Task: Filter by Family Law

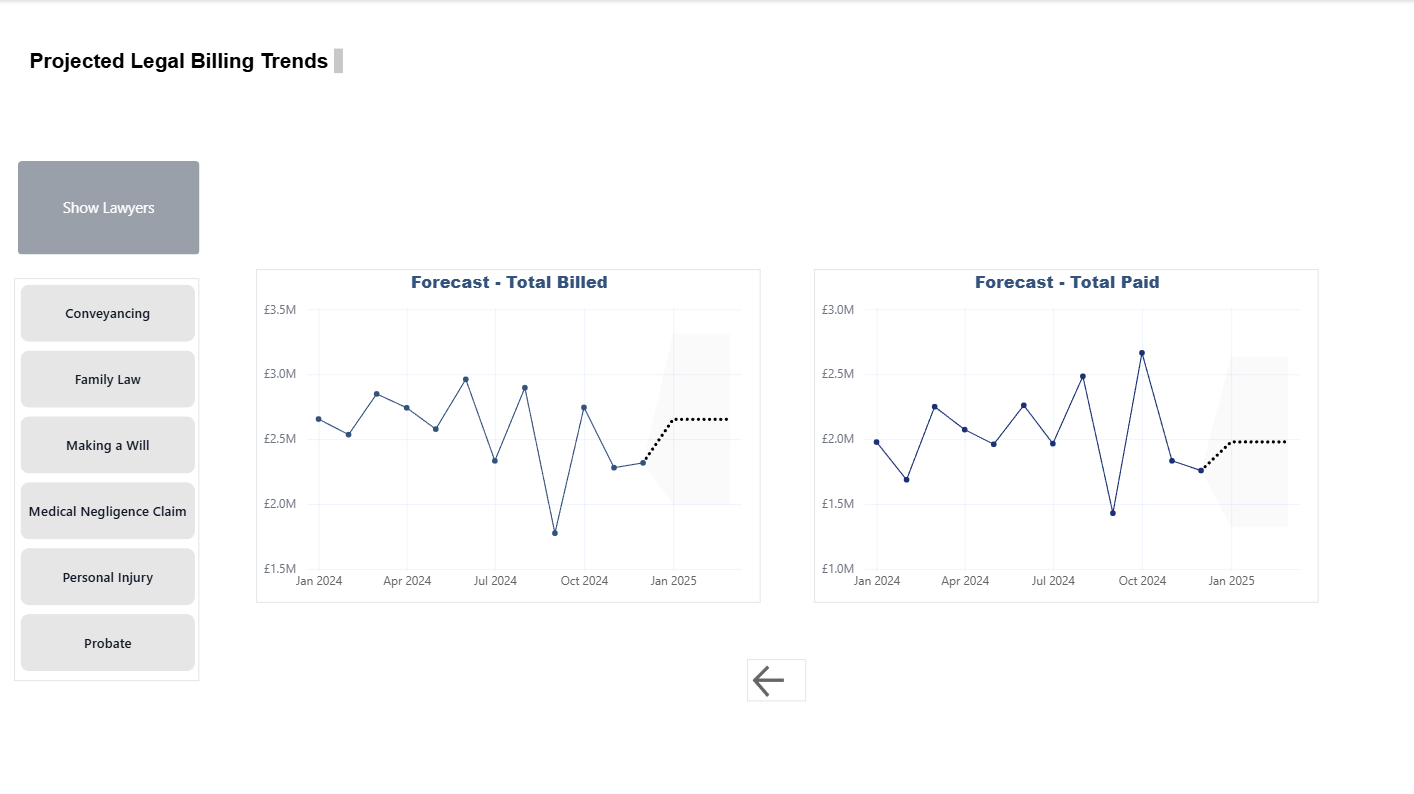Action: tap(108, 380)
